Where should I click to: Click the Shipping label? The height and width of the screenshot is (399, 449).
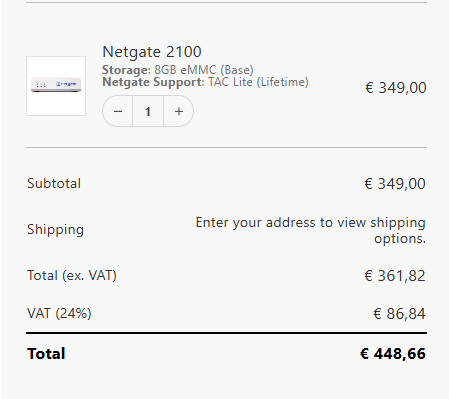[55, 230]
